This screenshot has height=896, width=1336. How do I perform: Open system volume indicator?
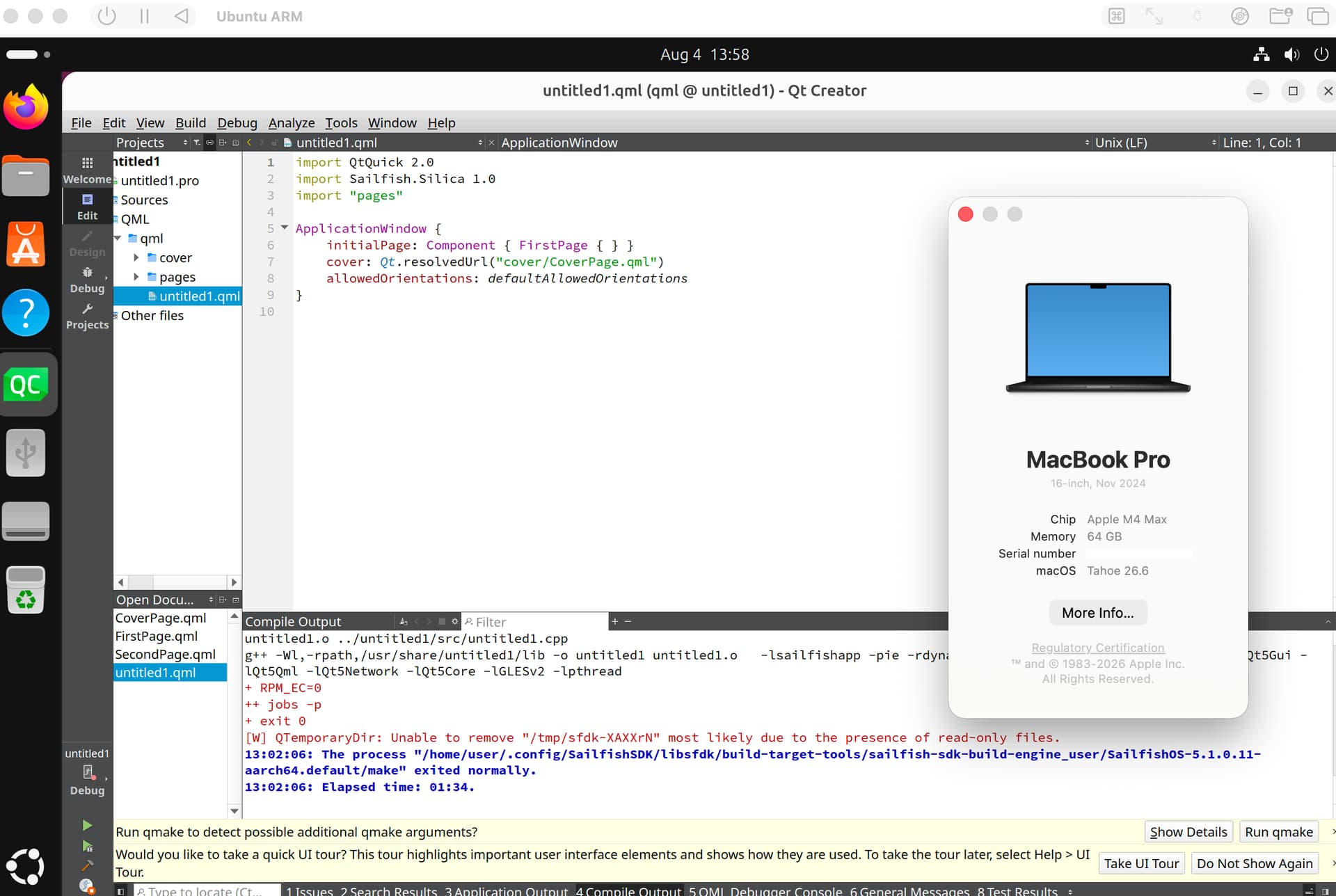1291,54
